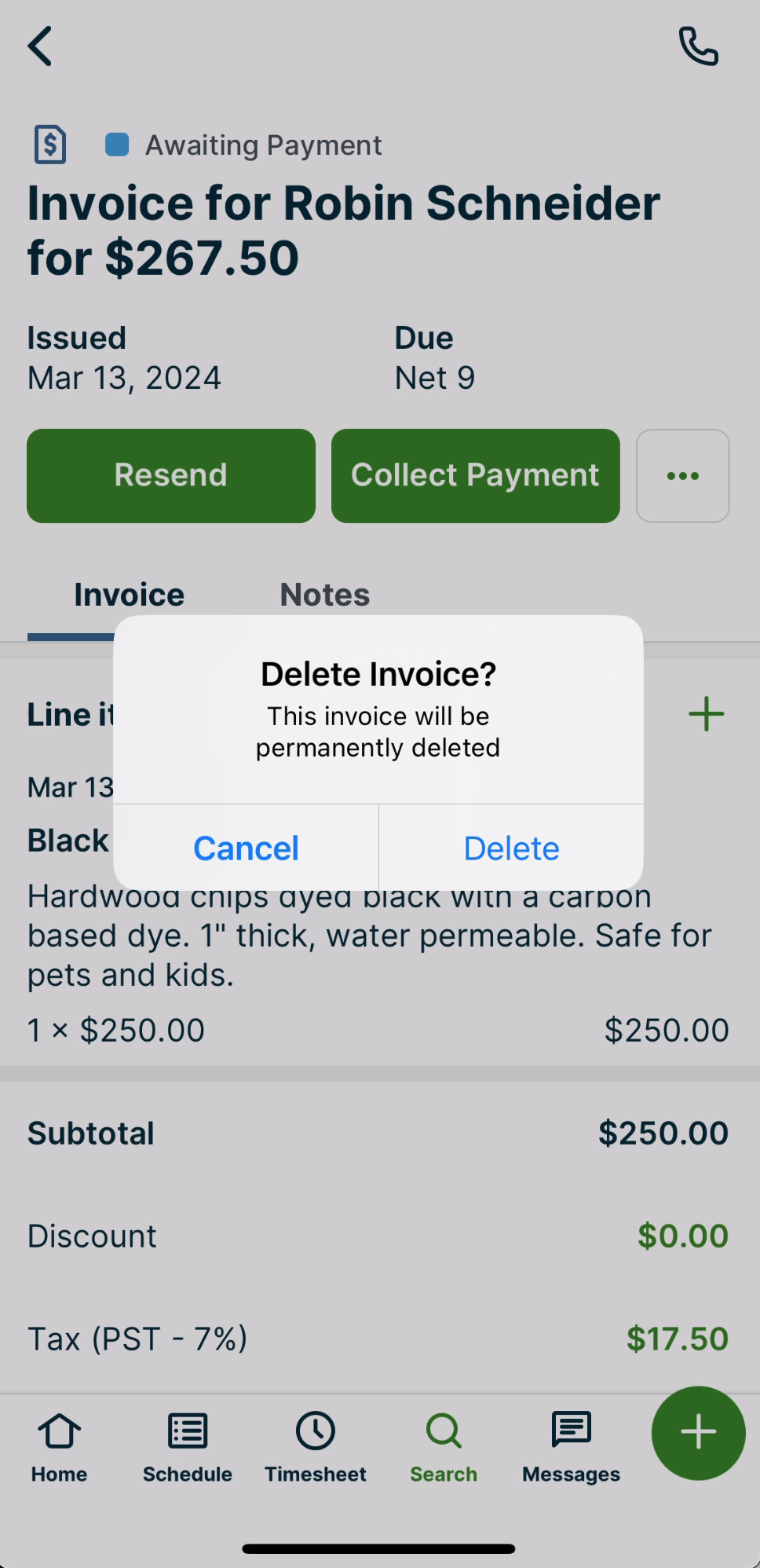Tap the invoice dollar document icon
The image size is (760, 1568).
(50, 145)
